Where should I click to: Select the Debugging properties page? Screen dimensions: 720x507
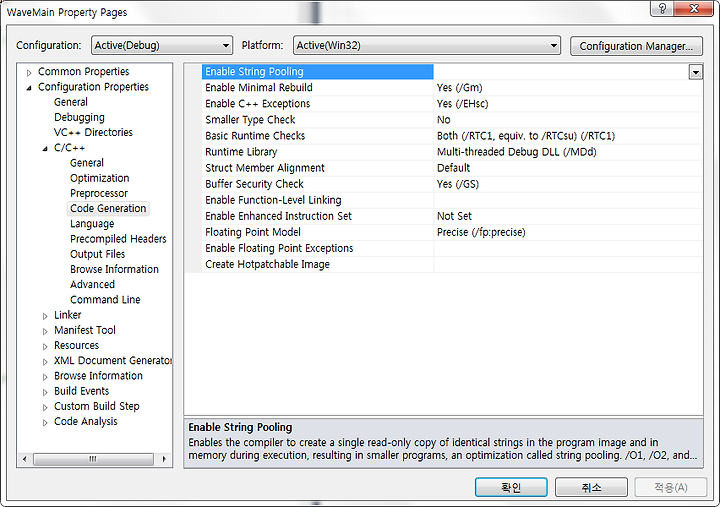click(79, 117)
